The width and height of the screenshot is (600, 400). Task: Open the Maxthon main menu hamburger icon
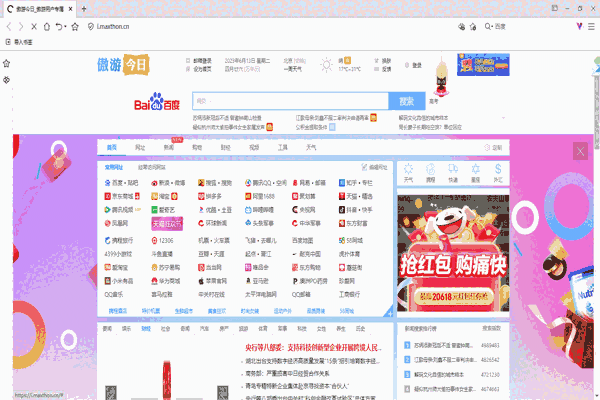(591, 26)
